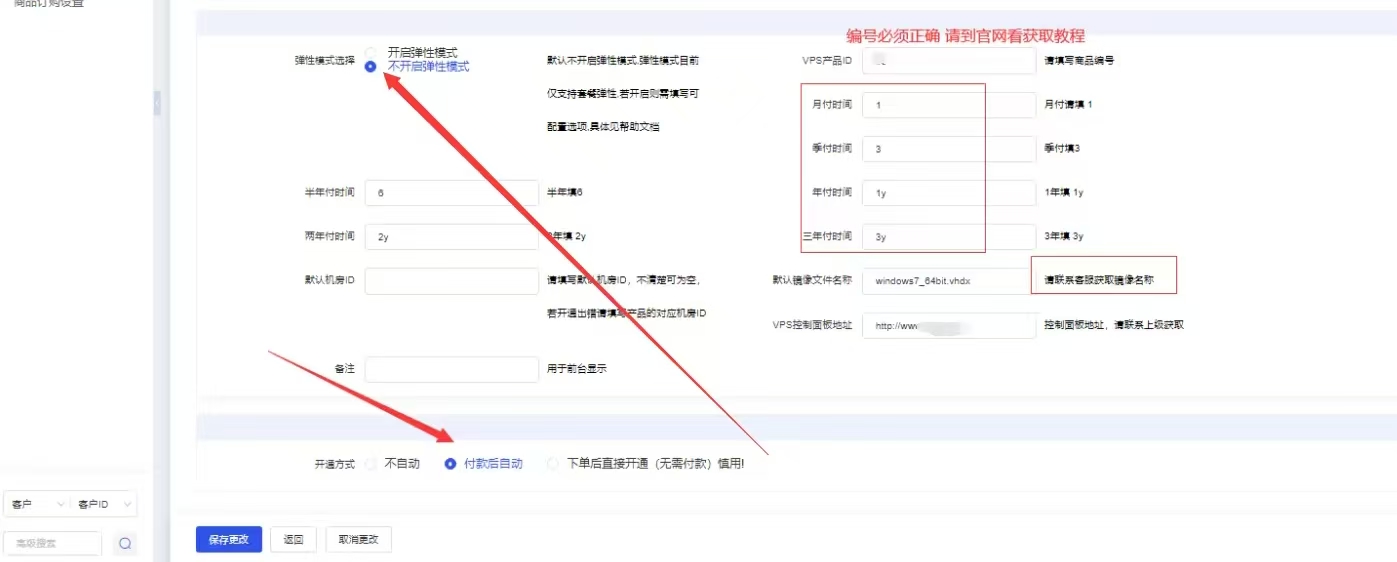Click the 月付请填 1 hint text
The width and height of the screenshot is (1397, 562).
coord(1068,105)
